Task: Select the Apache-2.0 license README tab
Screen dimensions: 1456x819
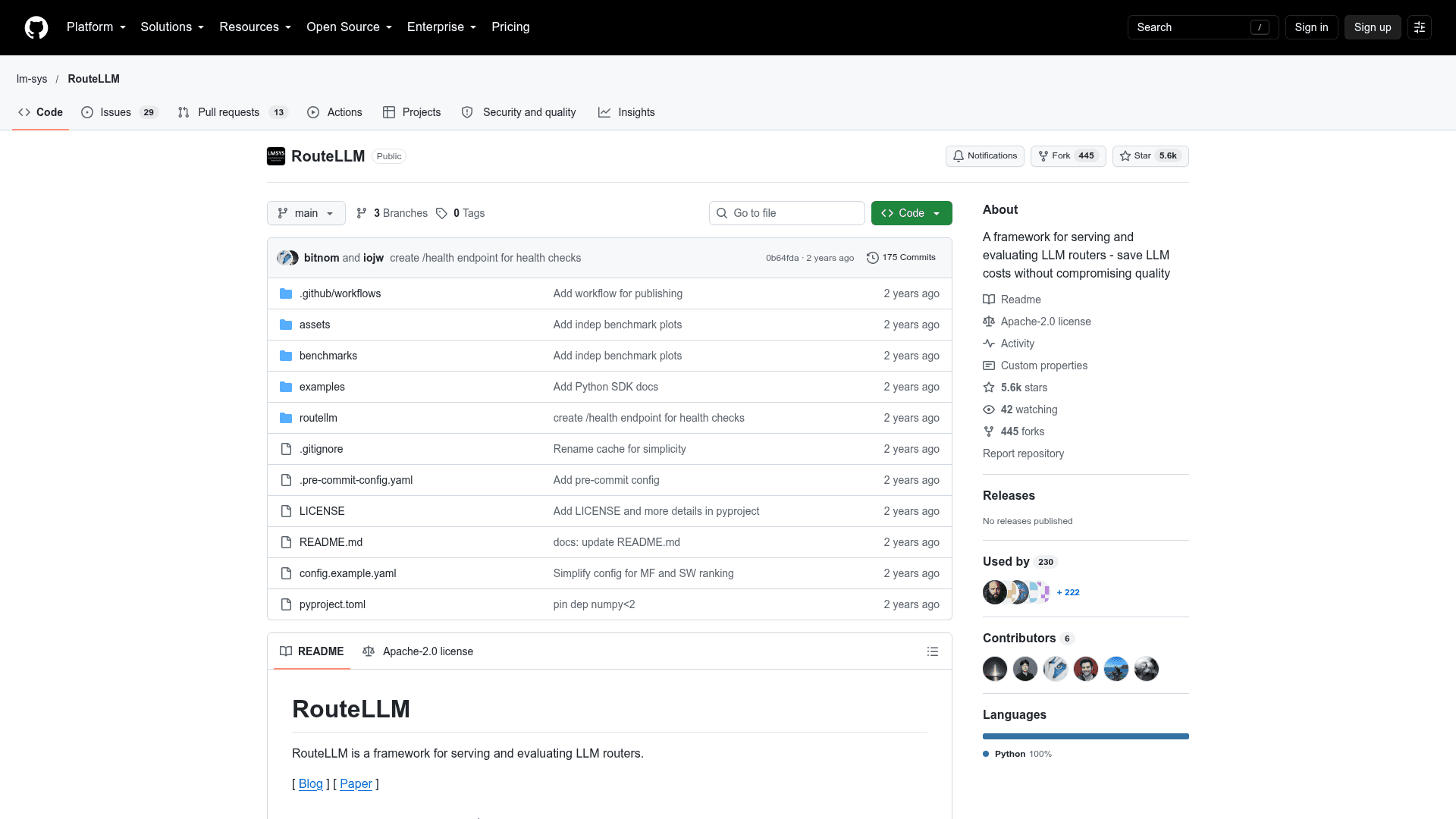Action: [418, 651]
